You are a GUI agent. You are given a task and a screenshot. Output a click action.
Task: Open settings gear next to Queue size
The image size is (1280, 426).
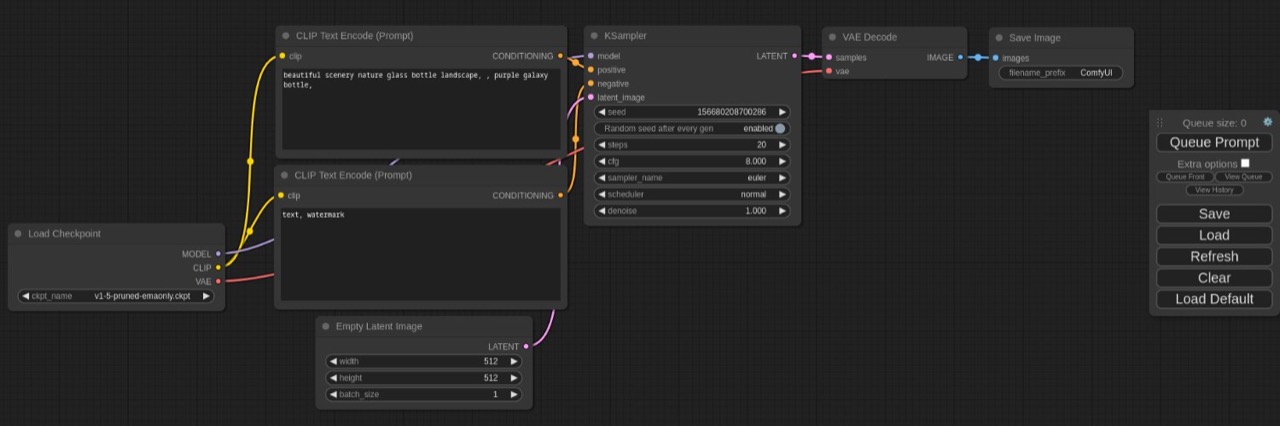coord(1268,122)
